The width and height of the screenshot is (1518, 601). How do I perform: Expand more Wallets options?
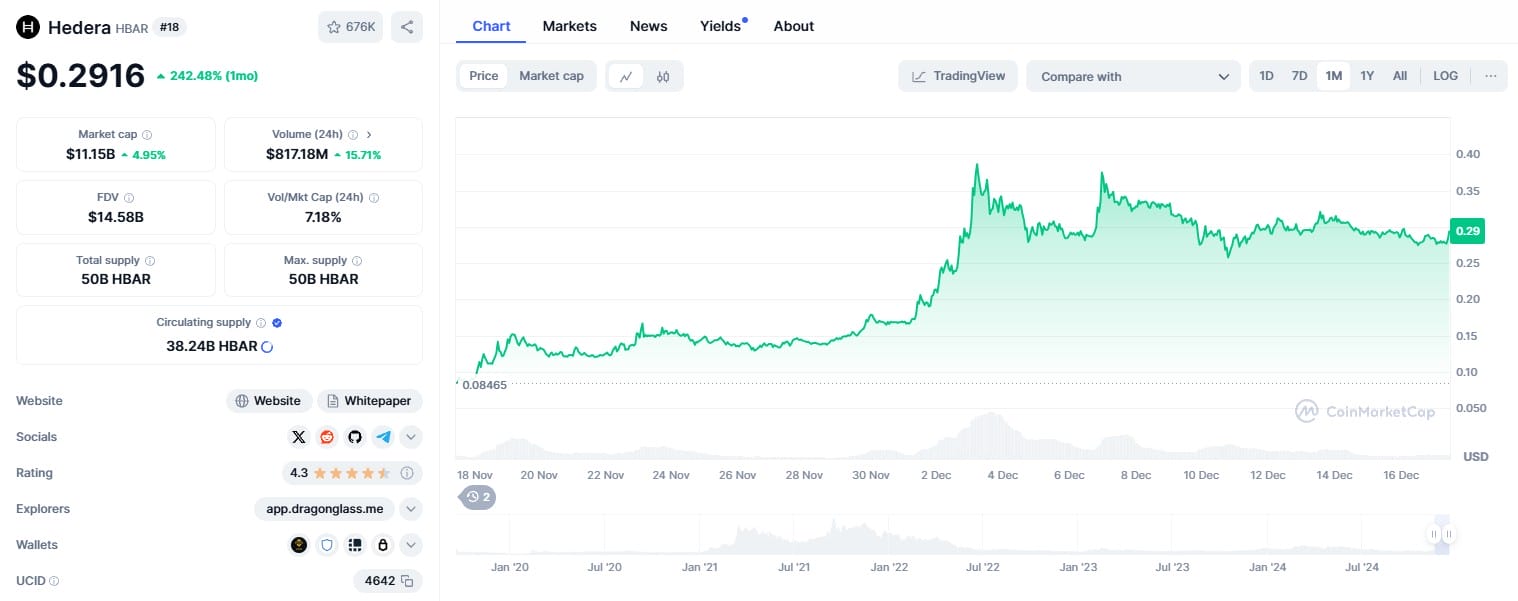(411, 545)
